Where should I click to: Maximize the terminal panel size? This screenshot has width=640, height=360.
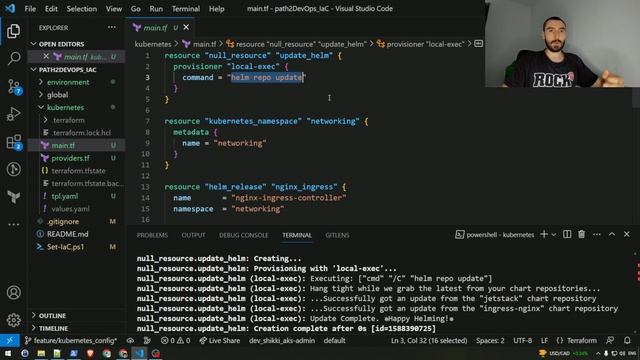coord(612,234)
